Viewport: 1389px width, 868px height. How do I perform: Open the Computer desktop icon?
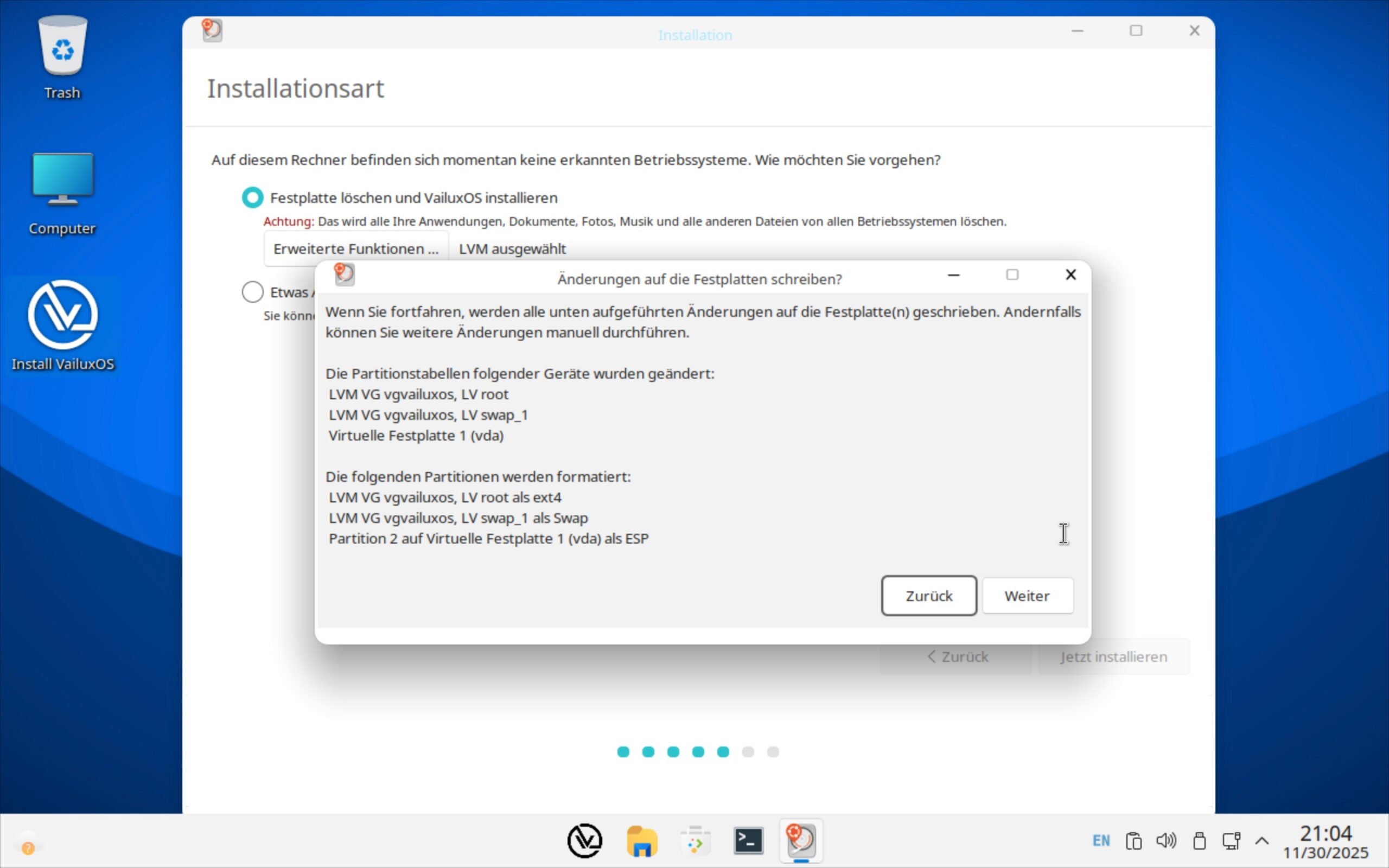click(x=62, y=179)
